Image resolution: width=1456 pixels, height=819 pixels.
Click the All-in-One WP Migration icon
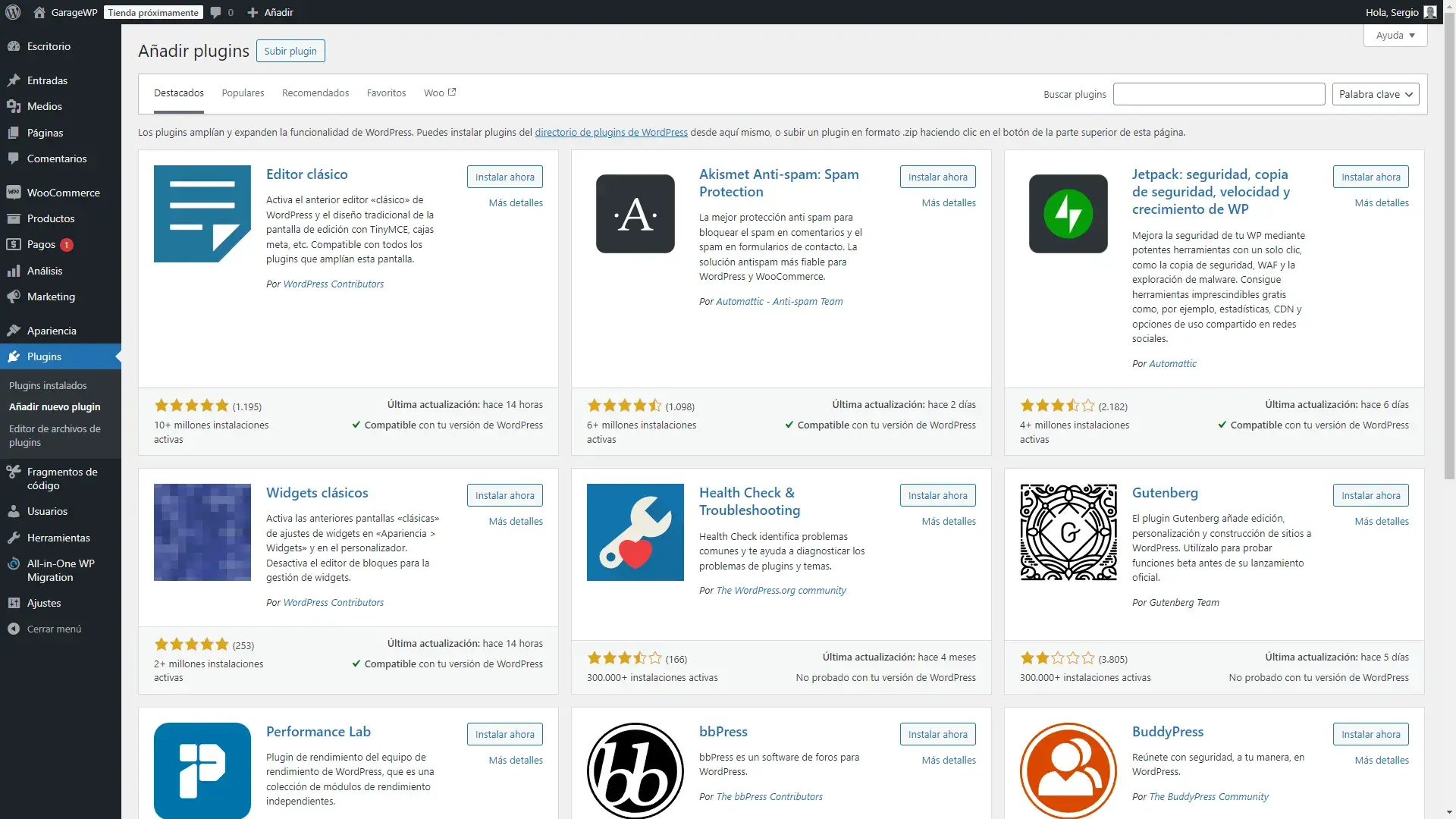pos(14,563)
